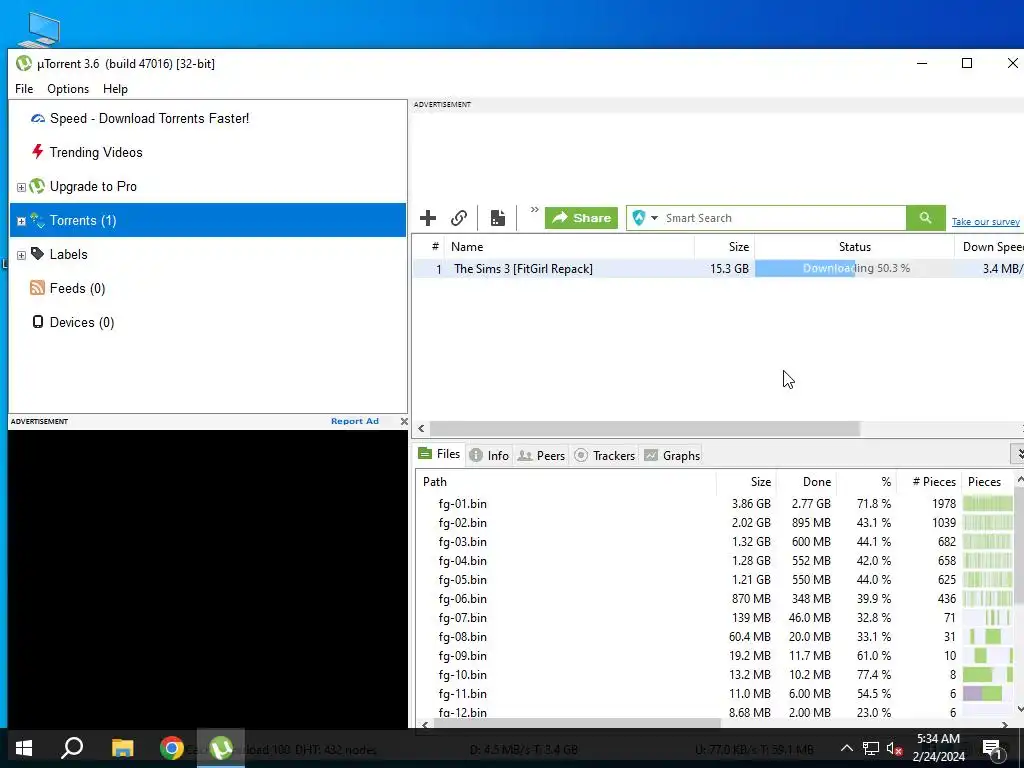Image resolution: width=1024 pixels, height=768 pixels.
Task: Collapse the detail pane double-chevron button
Action: [1017, 454]
